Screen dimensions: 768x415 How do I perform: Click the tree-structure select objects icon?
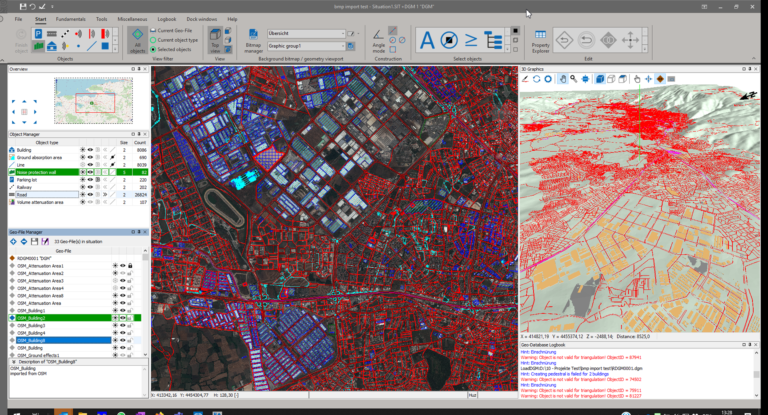(493, 40)
